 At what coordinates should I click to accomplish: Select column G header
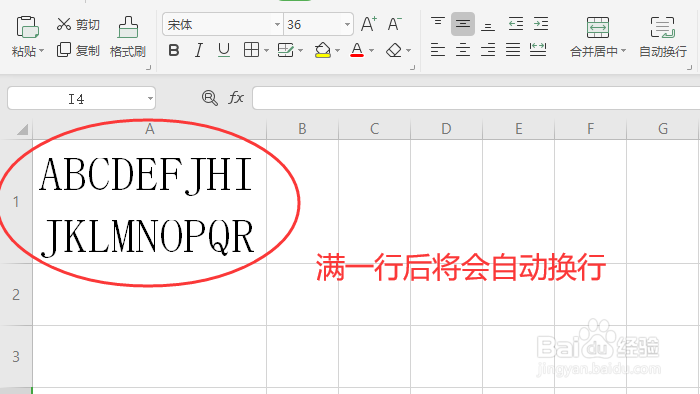point(663,129)
